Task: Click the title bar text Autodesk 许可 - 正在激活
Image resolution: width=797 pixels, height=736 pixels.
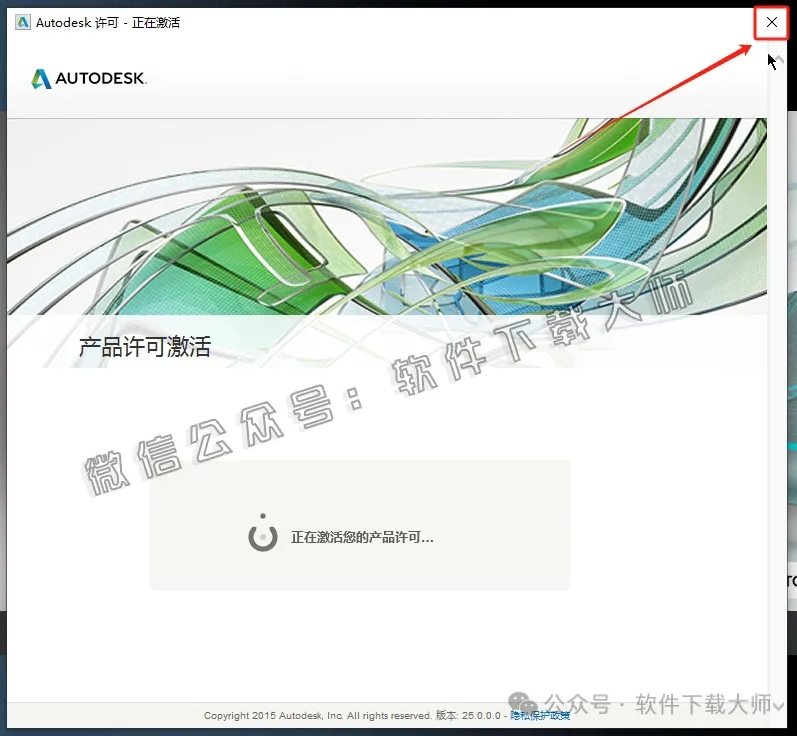Action: [x=108, y=23]
